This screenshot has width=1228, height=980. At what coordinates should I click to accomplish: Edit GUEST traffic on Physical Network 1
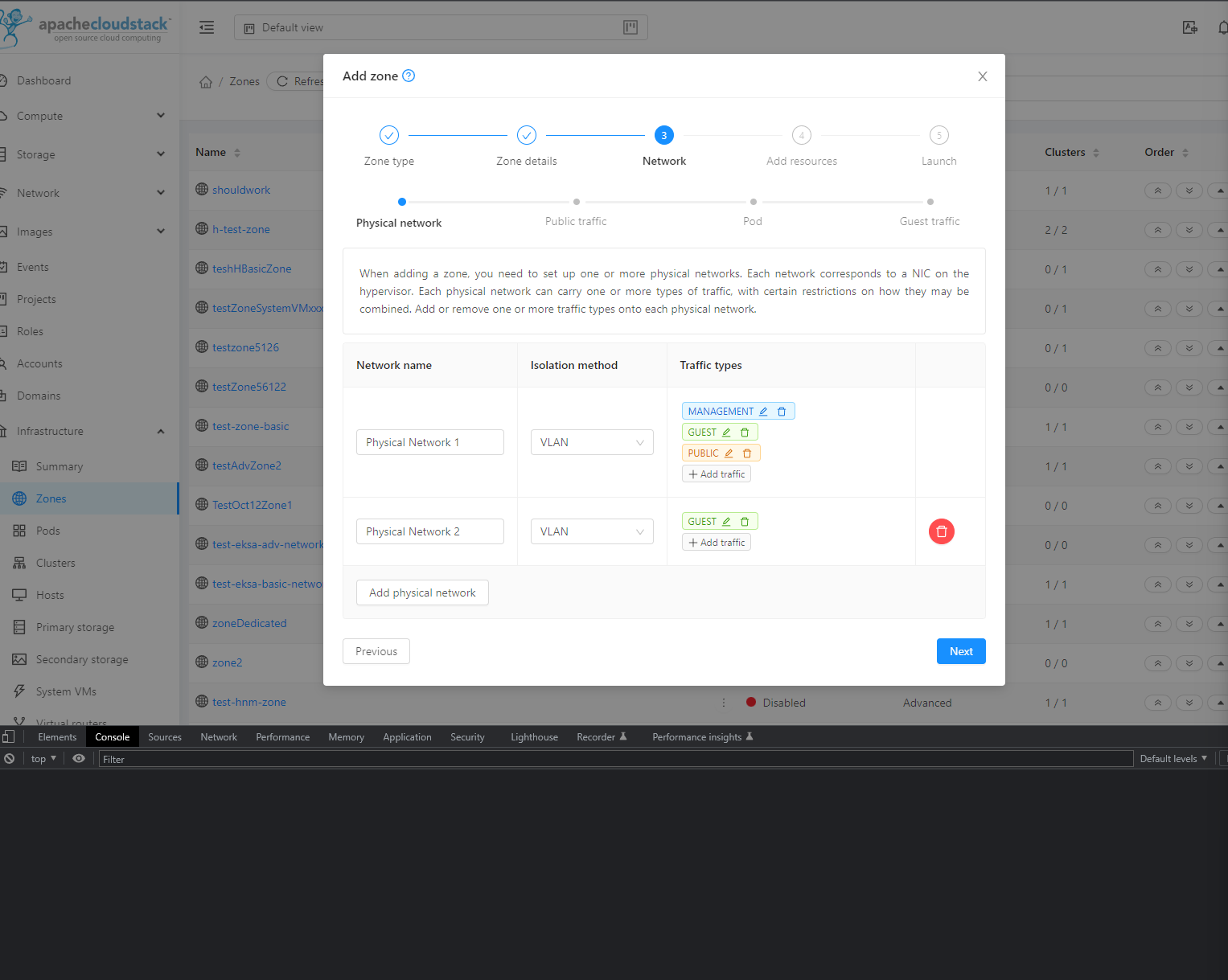pos(726,433)
